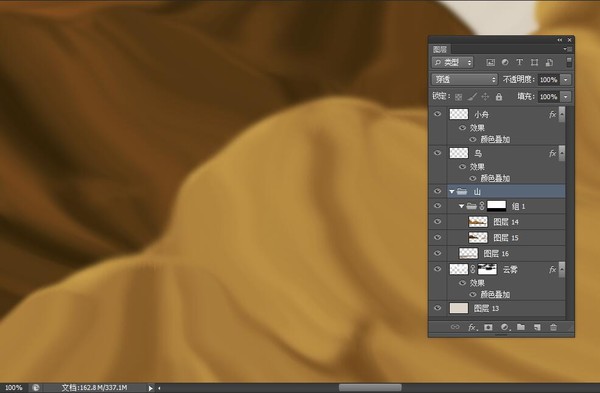The image size is (600, 393).
Task: Lock transparent pixels icon
Action: click(x=458, y=97)
